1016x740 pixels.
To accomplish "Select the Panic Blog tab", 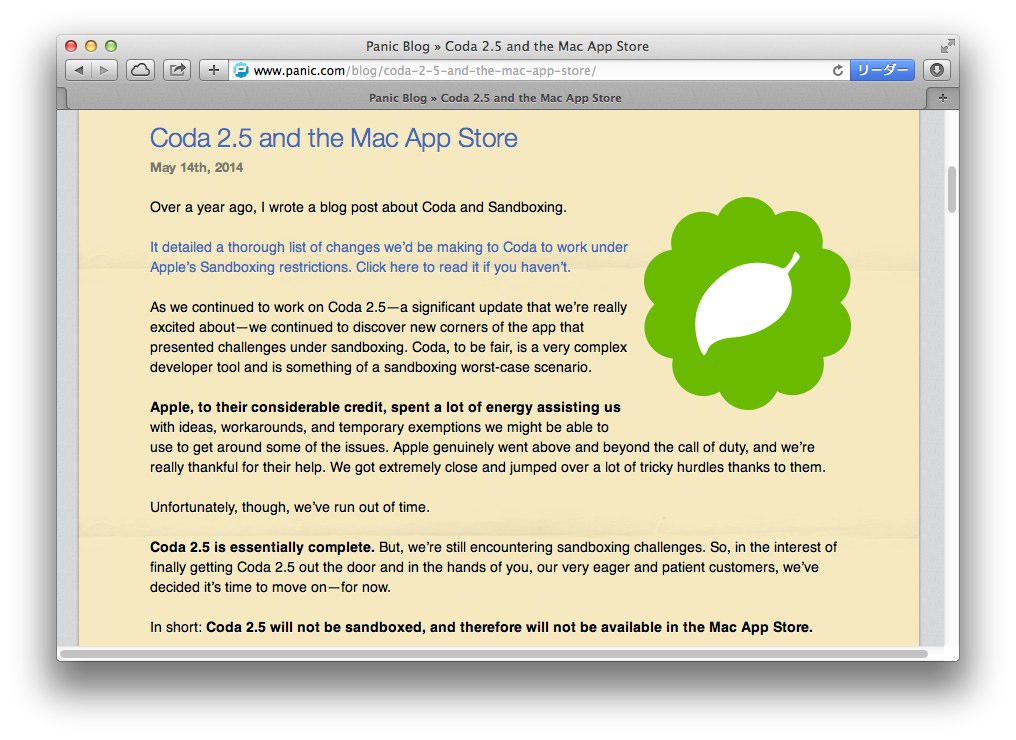I will coord(495,98).
